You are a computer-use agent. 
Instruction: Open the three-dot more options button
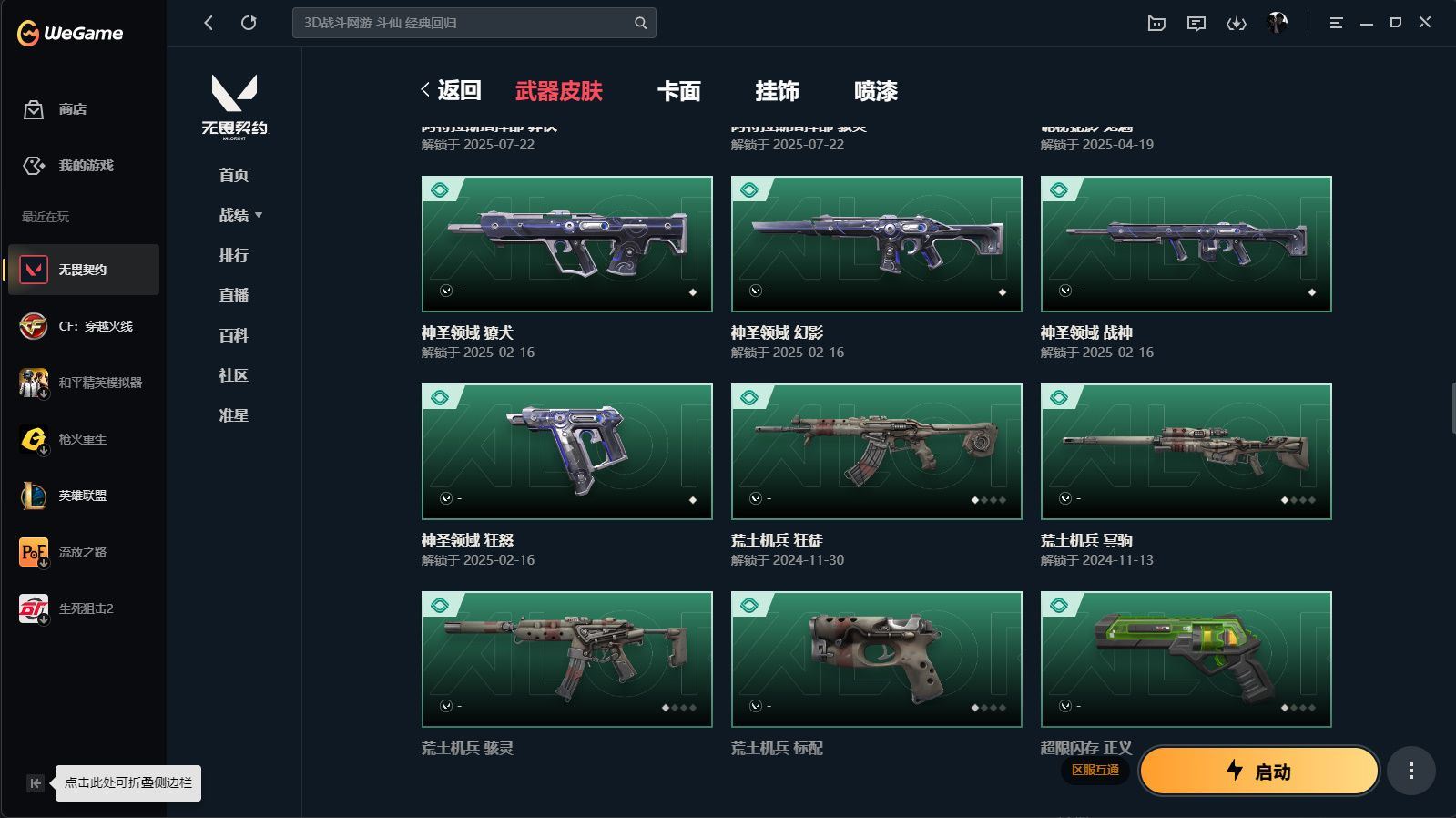[x=1411, y=772]
